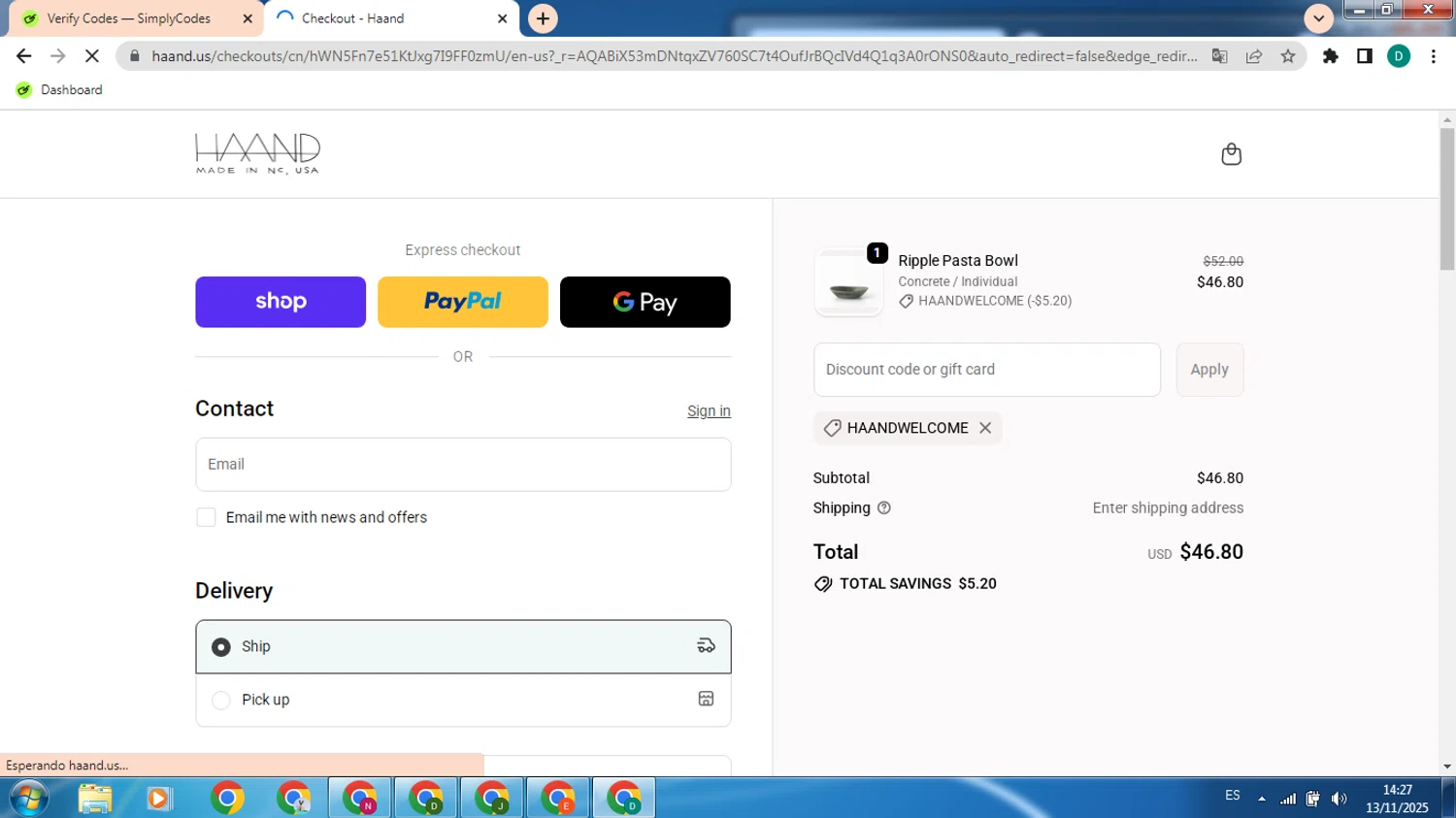Bookmark this page with star icon
Image resolution: width=1456 pixels, height=818 pixels.
pos(1288,56)
